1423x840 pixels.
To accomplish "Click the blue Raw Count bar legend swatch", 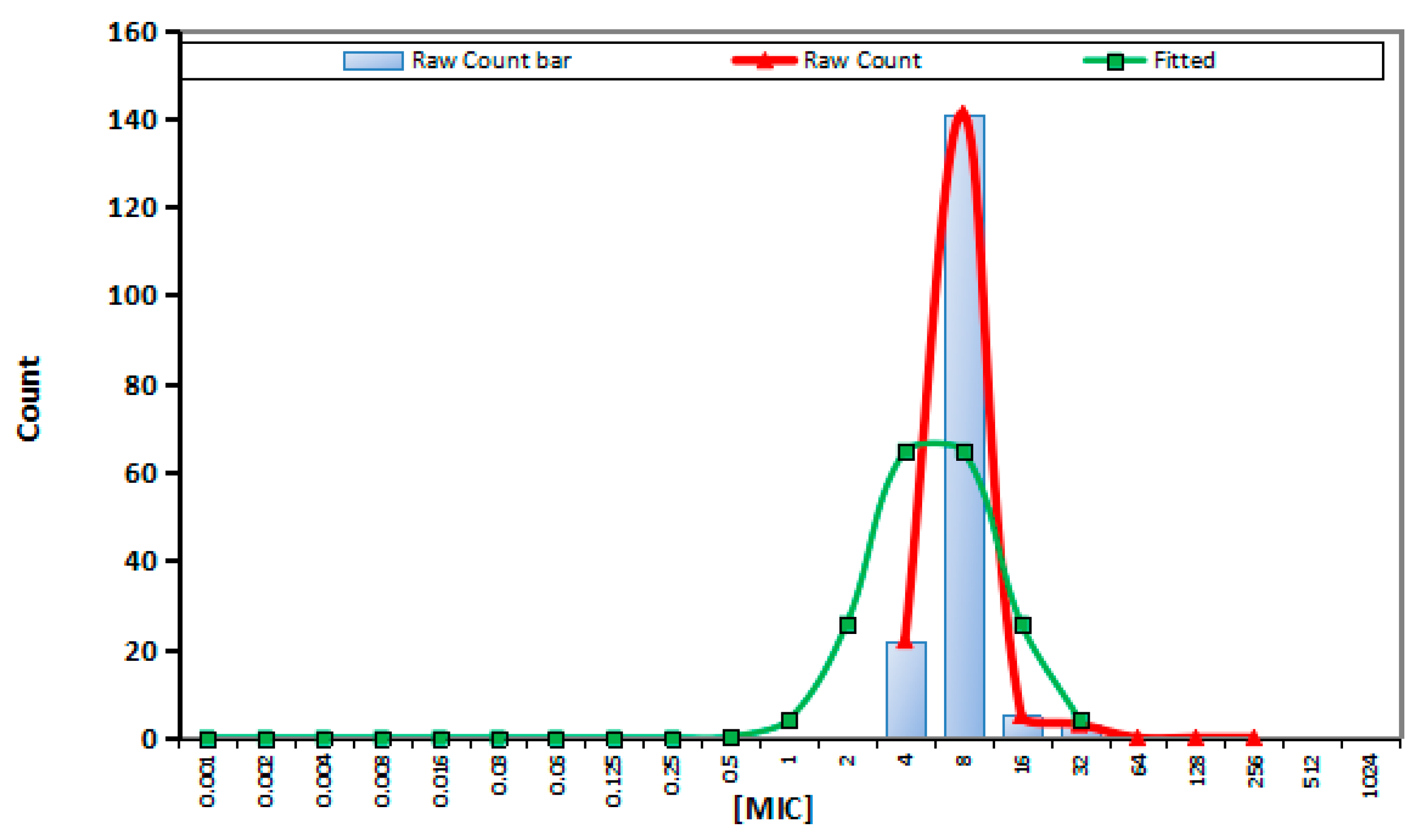I will point(373,61).
